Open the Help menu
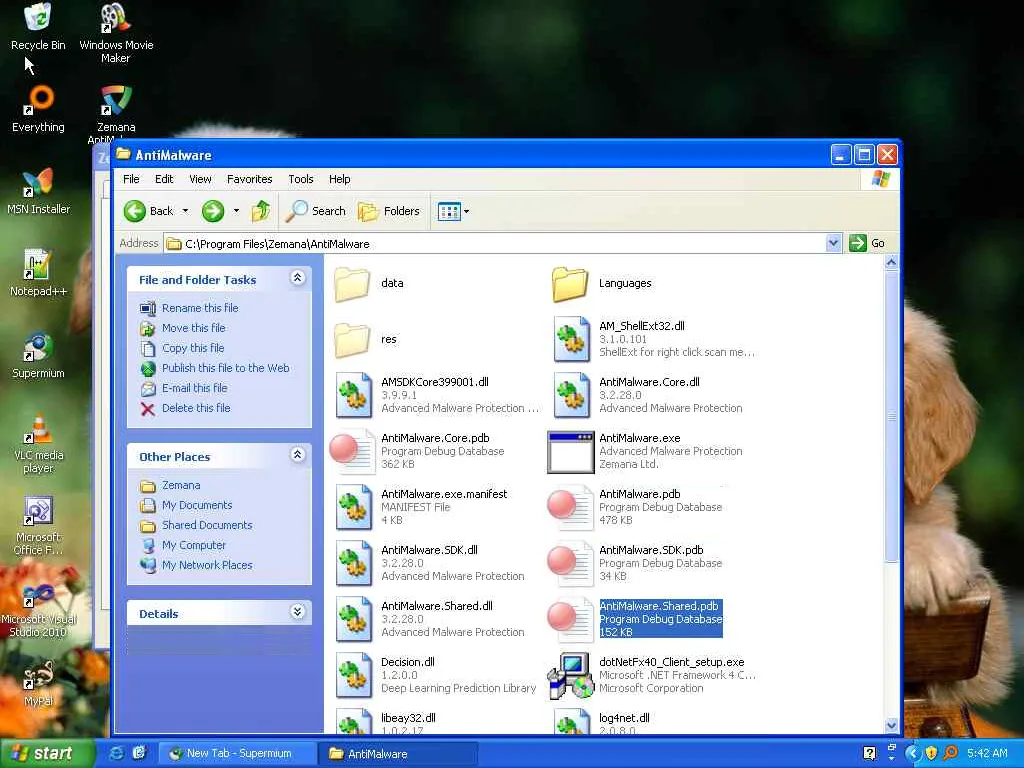This screenshot has height=768, width=1024. [339, 179]
